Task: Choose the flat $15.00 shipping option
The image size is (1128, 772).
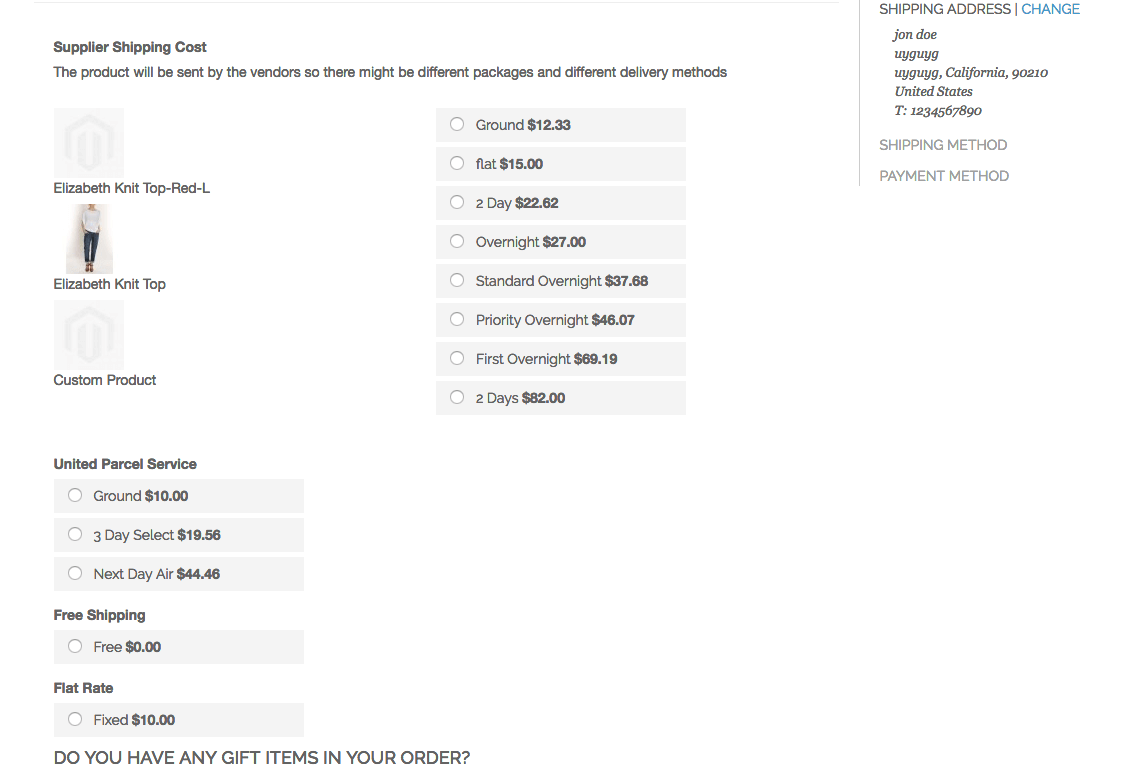Action: pyautogui.click(x=457, y=164)
